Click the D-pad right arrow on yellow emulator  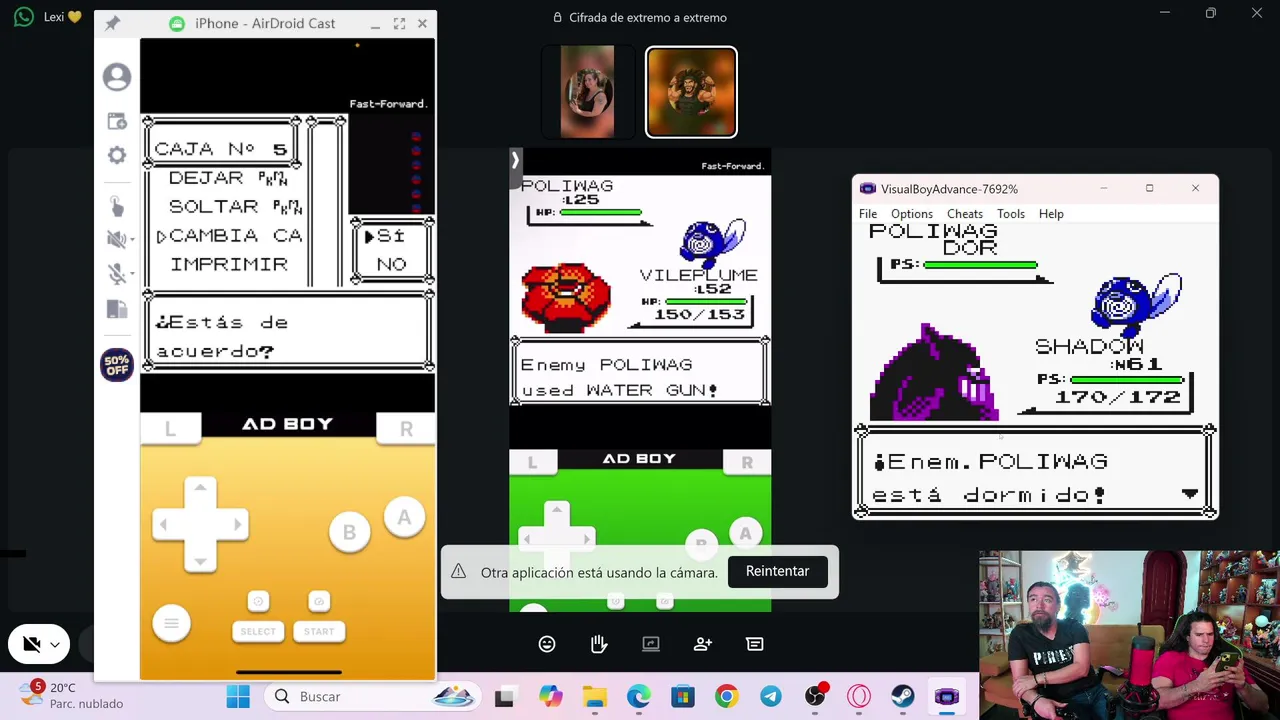[236, 524]
